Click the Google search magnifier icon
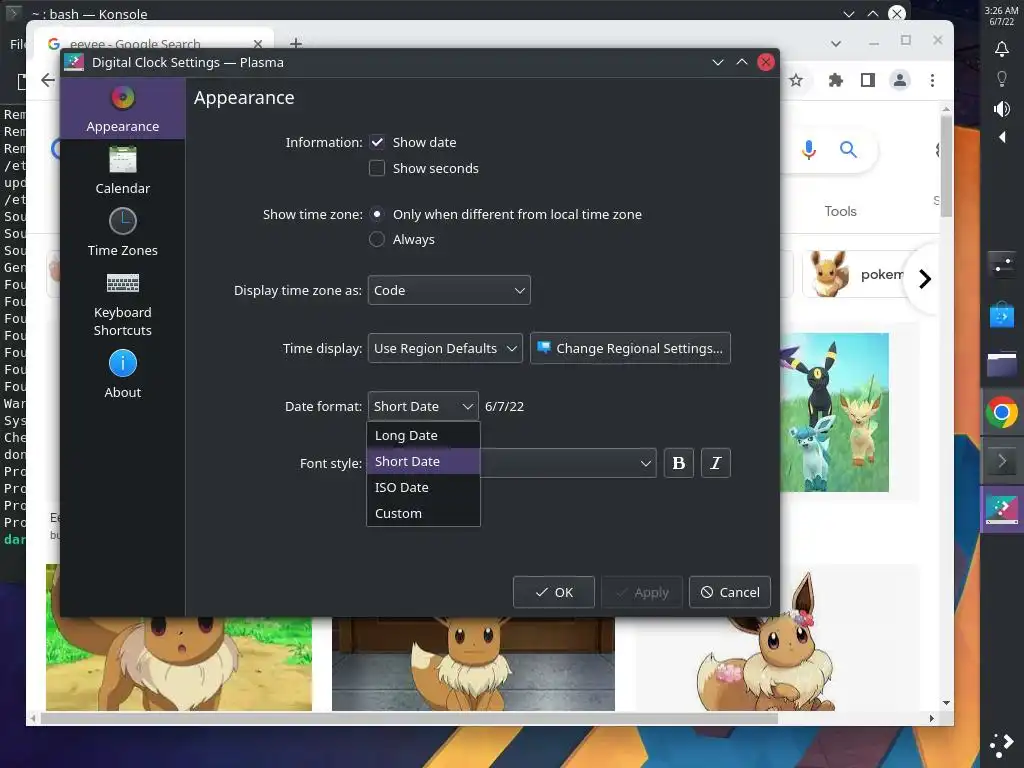 (x=848, y=150)
